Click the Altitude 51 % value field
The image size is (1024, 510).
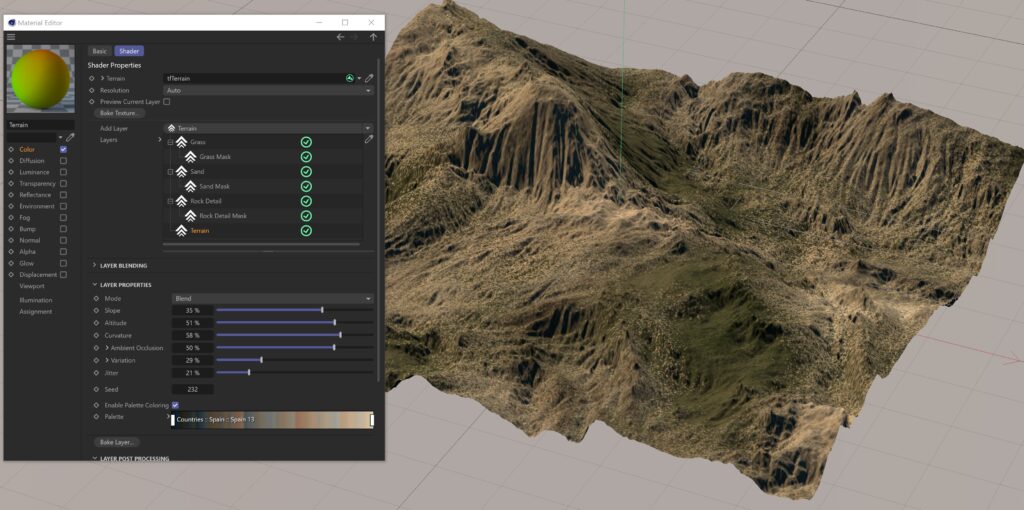tap(193, 323)
